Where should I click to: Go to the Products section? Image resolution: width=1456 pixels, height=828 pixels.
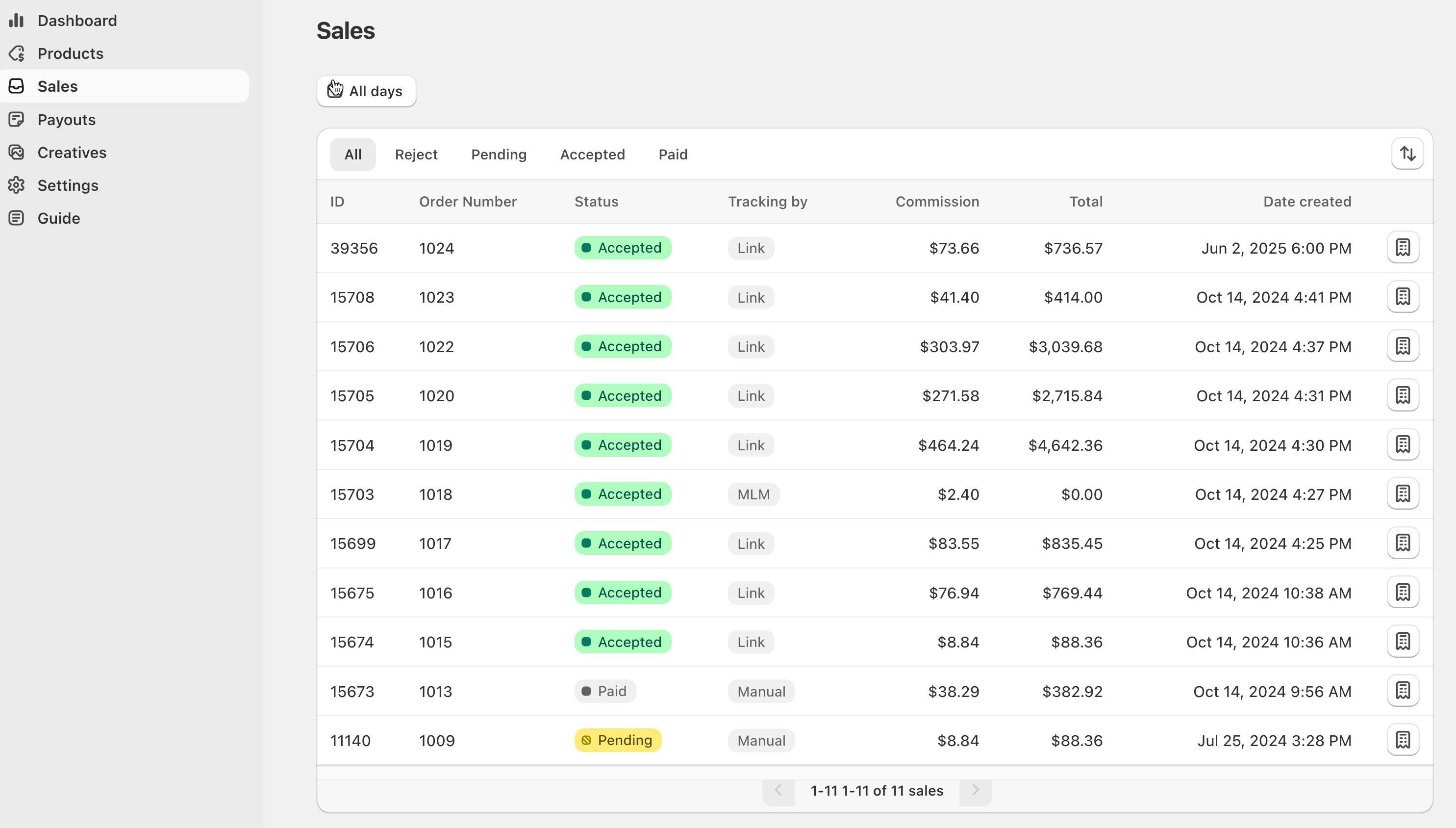(x=71, y=53)
